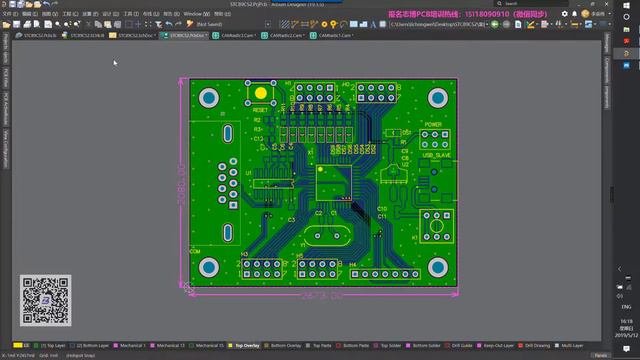Screen dimensions: 640x360
Task: Select the Interactive Routing tool
Action: 295,24
